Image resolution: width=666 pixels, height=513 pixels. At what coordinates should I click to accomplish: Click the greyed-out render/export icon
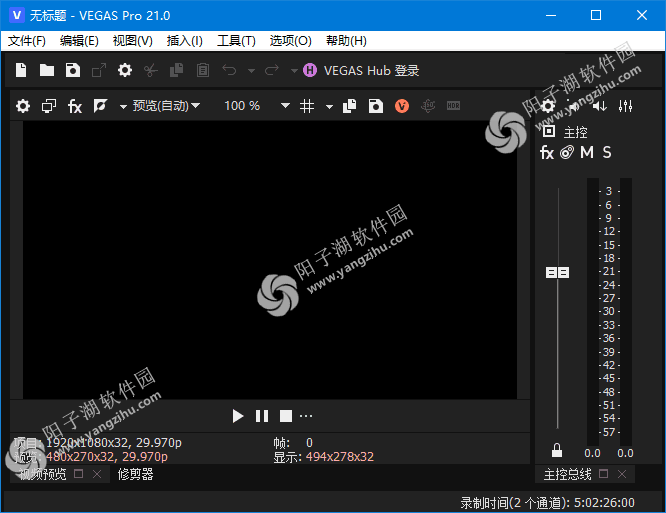99,70
